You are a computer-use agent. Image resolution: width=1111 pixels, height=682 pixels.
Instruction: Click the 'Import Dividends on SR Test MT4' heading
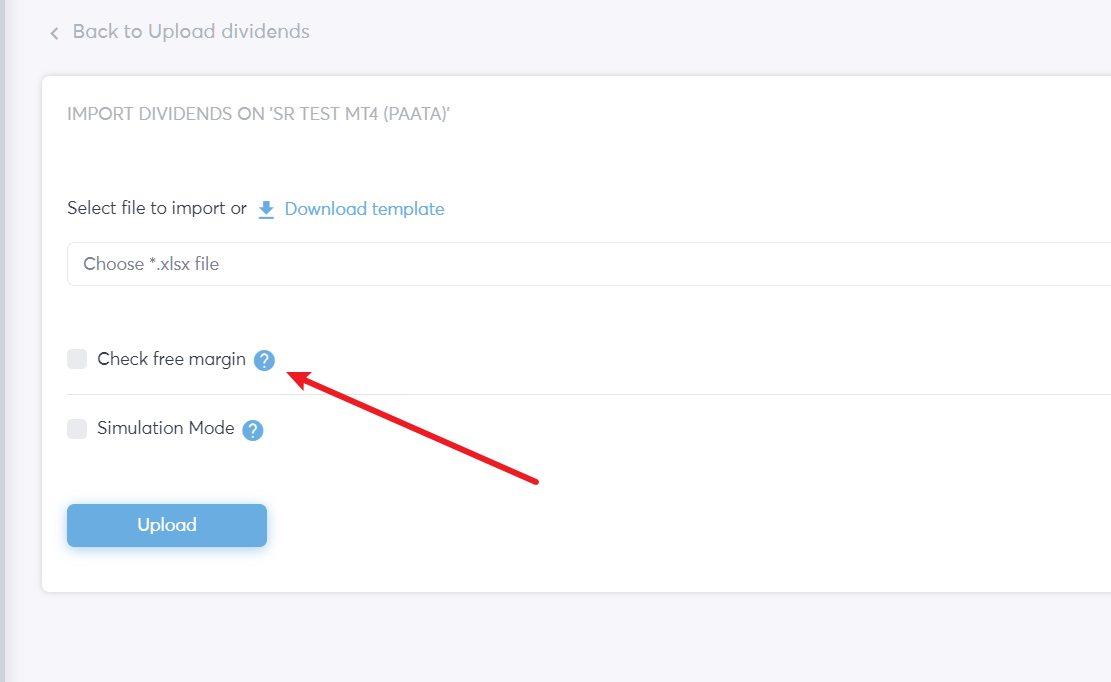pos(259,114)
